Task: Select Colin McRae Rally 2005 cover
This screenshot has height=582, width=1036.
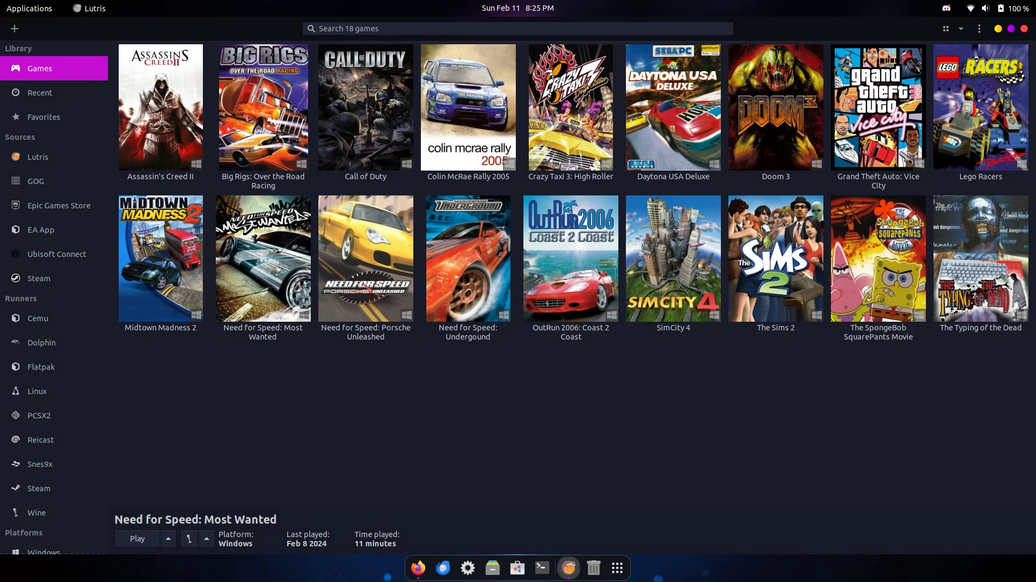Action: point(468,107)
